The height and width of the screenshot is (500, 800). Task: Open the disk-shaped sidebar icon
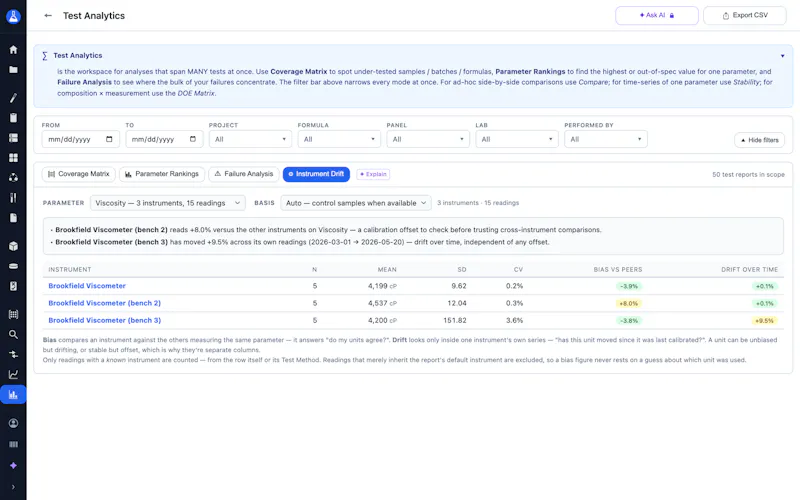pyautogui.click(x=13, y=266)
